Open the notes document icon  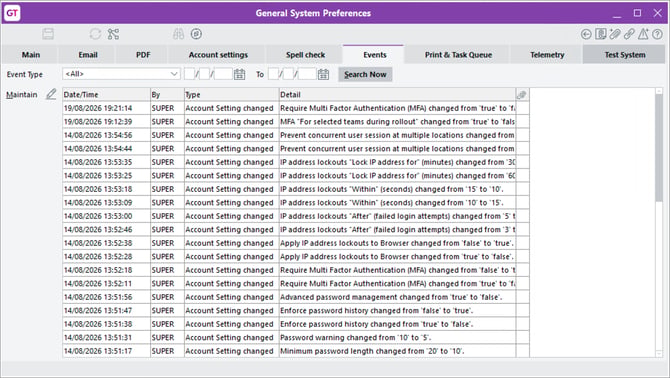coord(600,34)
